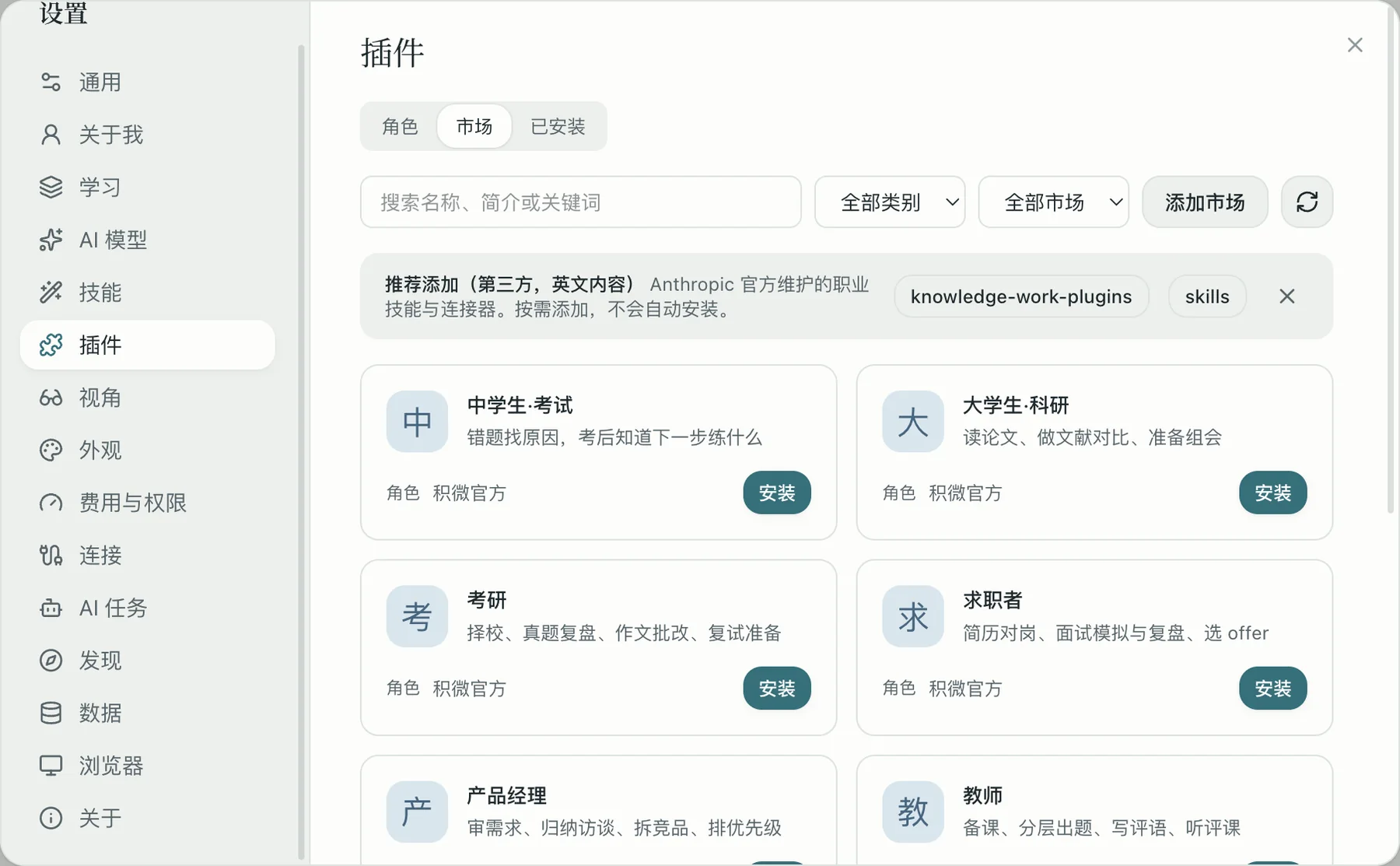Screen dimensions: 1400x866
Task: Click the 考 avatar of 考研 card
Action: (x=417, y=616)
